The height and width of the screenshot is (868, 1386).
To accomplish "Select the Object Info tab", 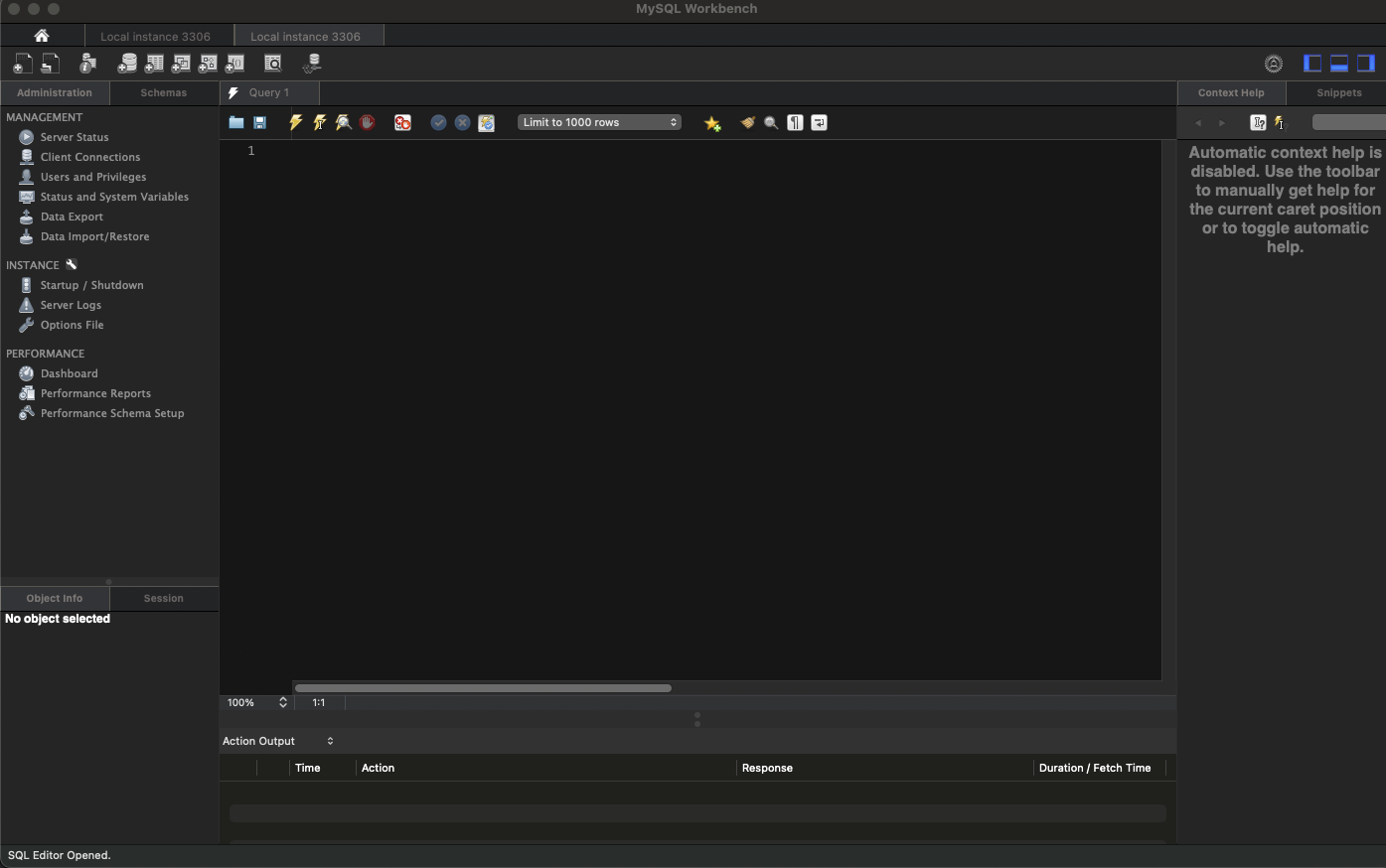I will (x=55, y=598).
